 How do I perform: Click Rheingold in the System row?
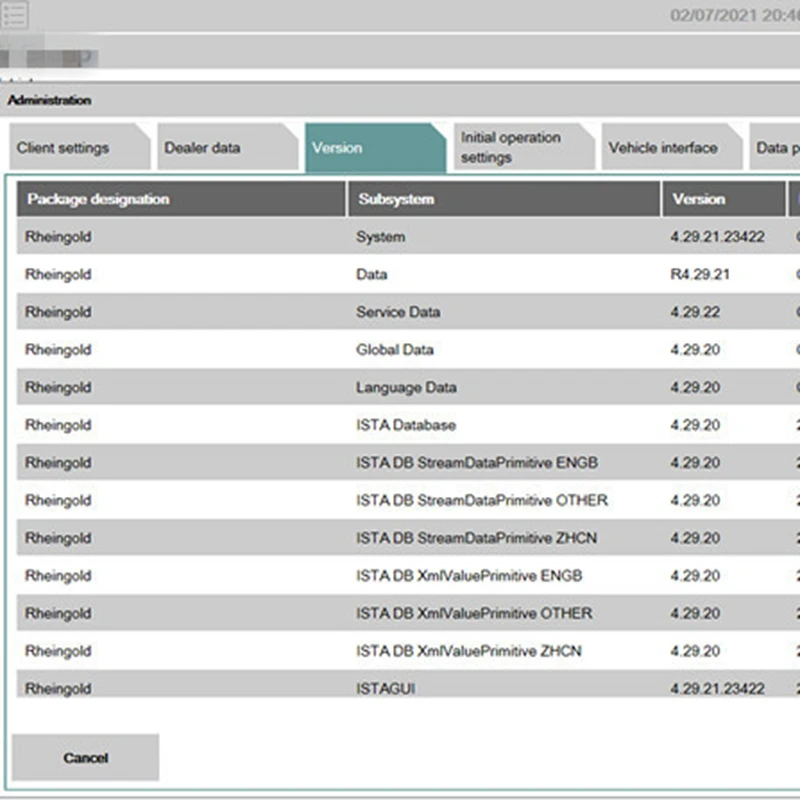(x=58, y=237)
